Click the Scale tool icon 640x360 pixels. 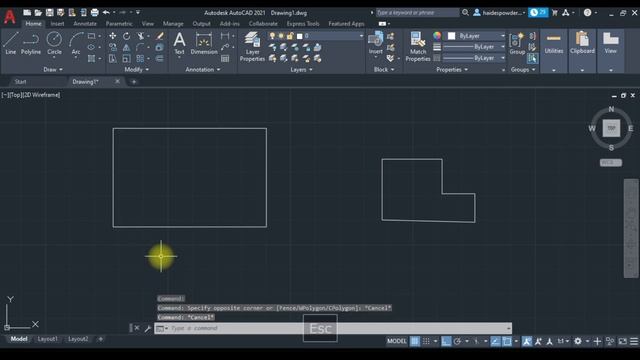coord(127,58)
